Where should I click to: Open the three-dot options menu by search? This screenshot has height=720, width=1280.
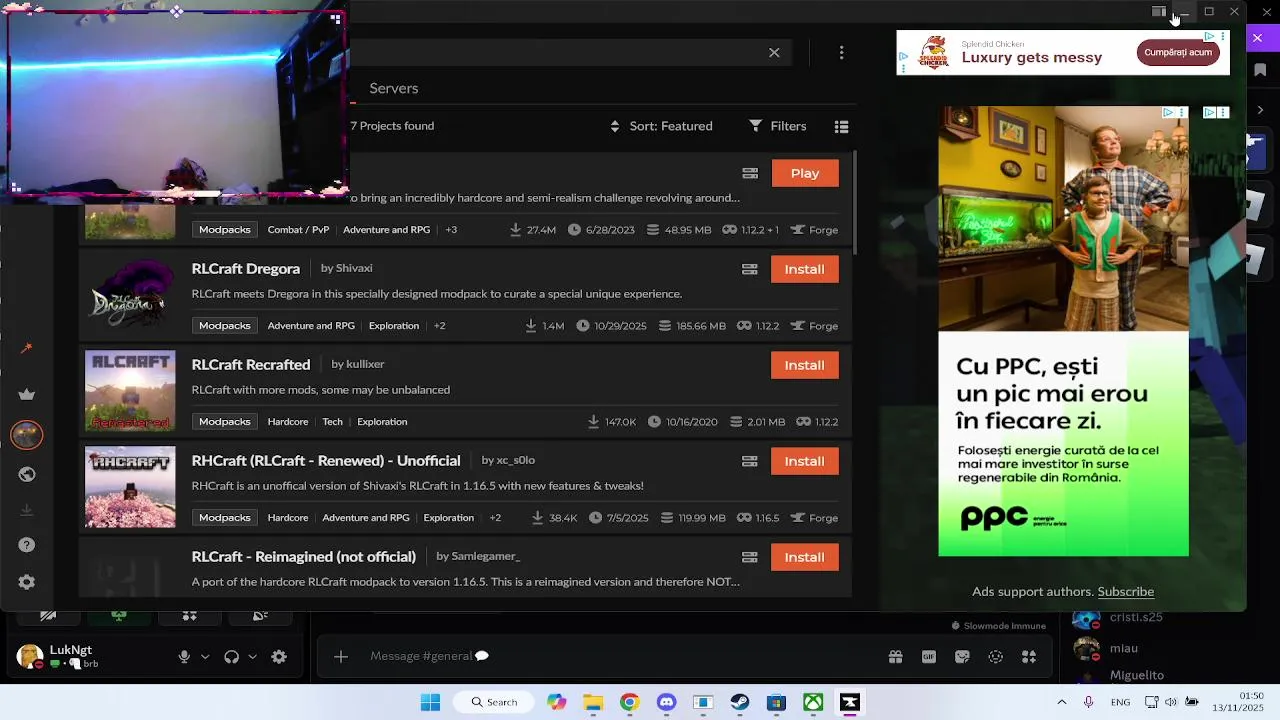pos(842,52)
